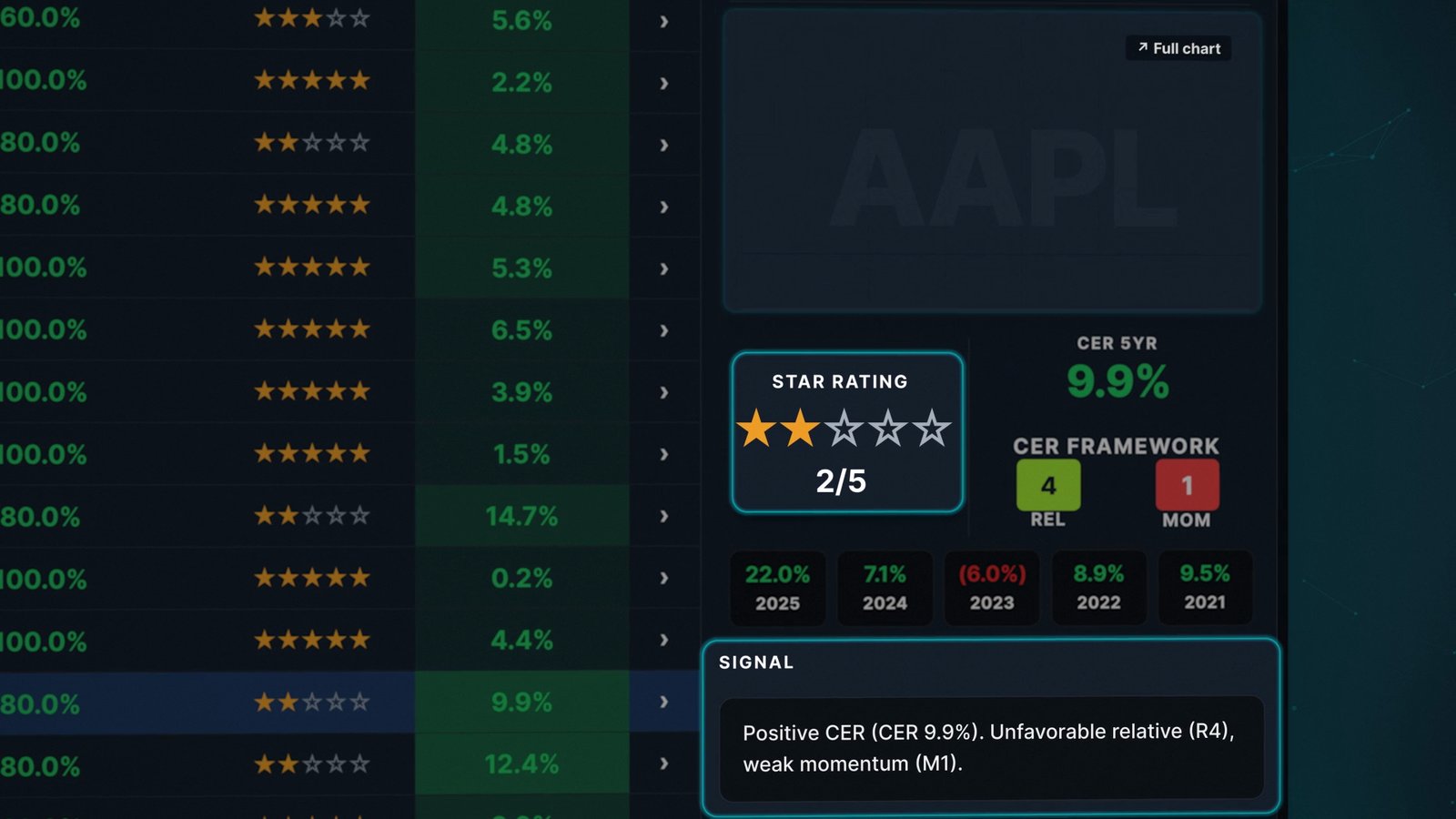Click star rating in the 14.7% row
The width and height of the screenshot is (1456, 819).
pyautogui.click(x=312, y=516)
